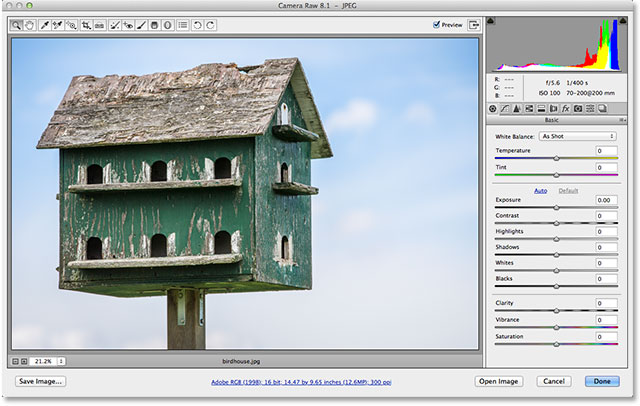Rotate image 90° clockwise
Image resolution: width=640 pixels, height=406 pixels.
[x=210, y=25]
